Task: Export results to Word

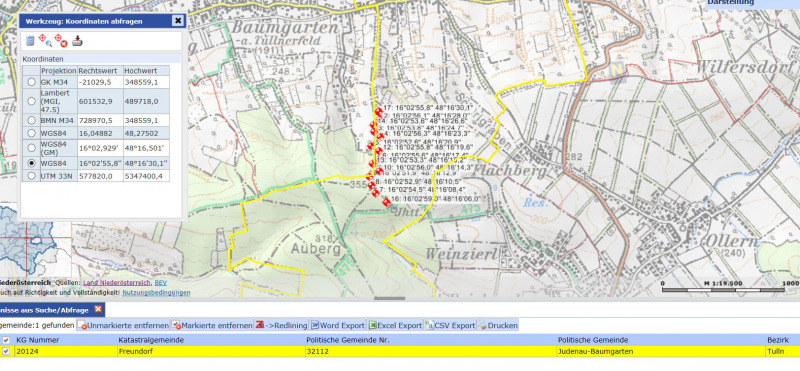Action: point(338,325)
